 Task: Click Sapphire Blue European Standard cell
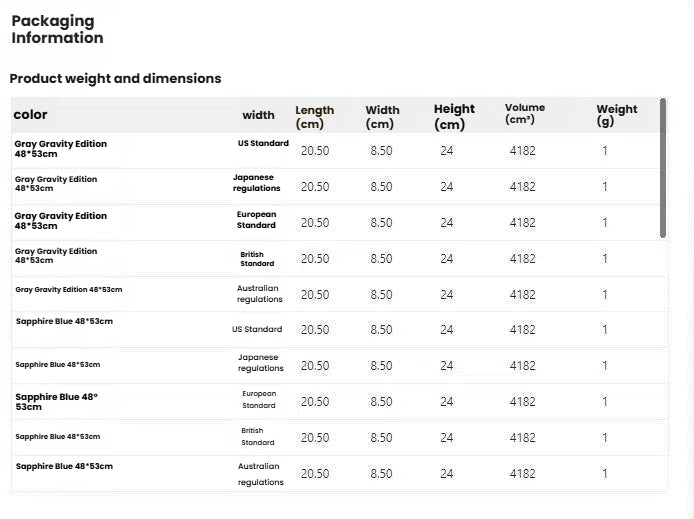258,400
